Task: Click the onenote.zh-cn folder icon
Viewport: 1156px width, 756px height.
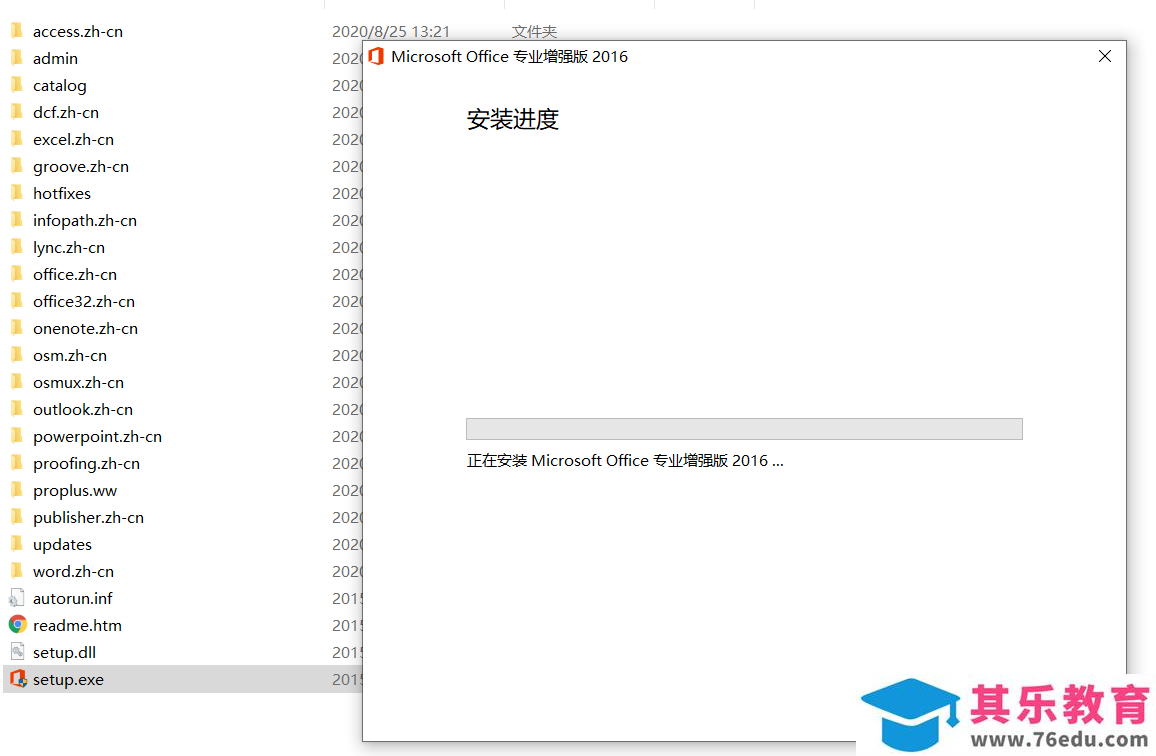Action: 17,327
